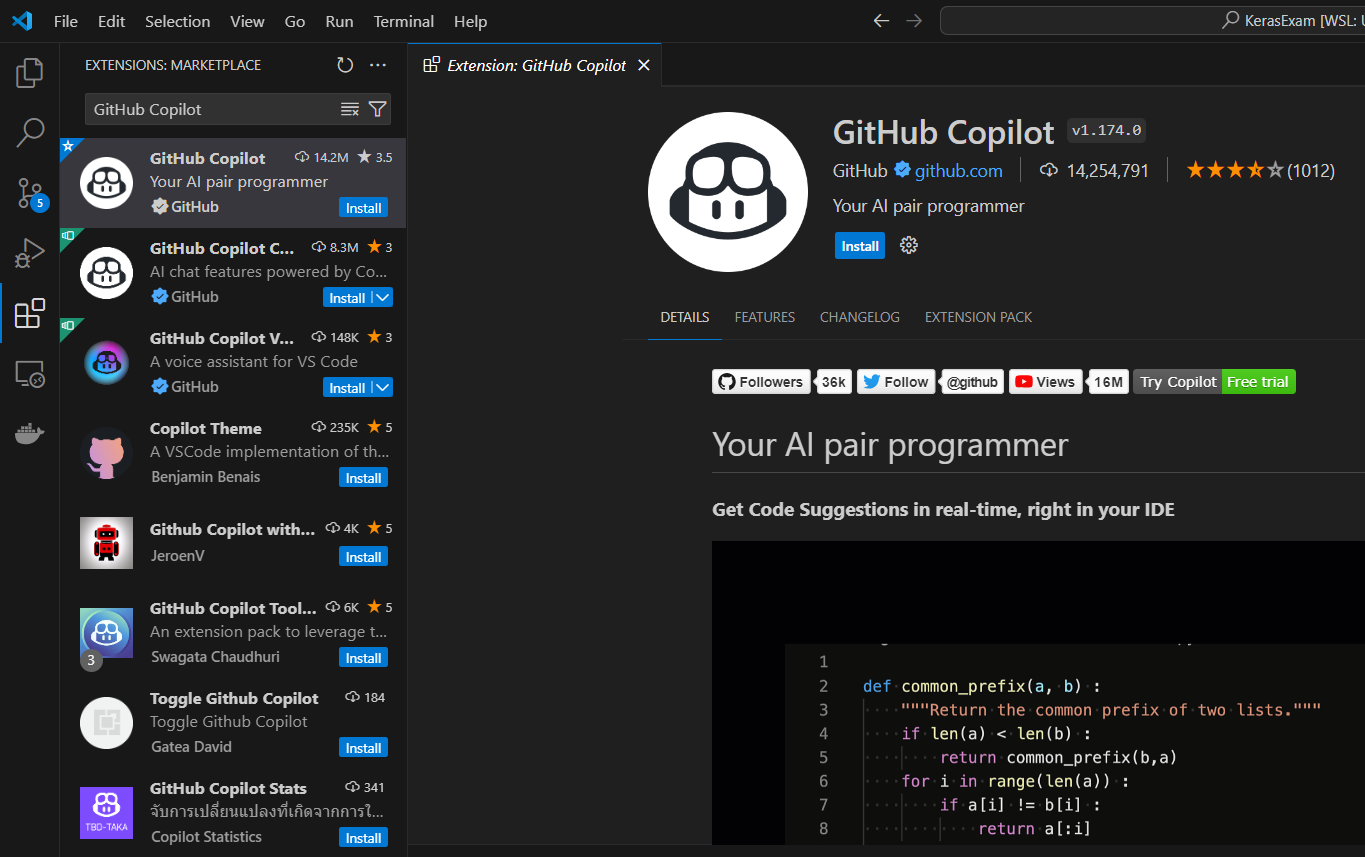Open the Remote Explorer view

pyautogui.click(x=29, y=373)
